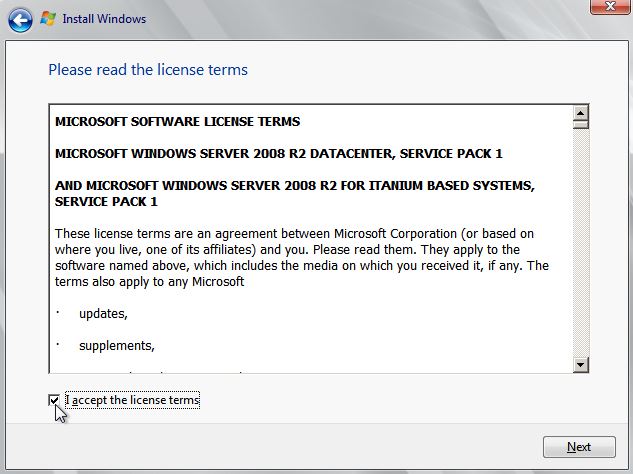Click the license scrollbar down arrow
Screen dimensions: 633x474
click(x=581, y=365)
